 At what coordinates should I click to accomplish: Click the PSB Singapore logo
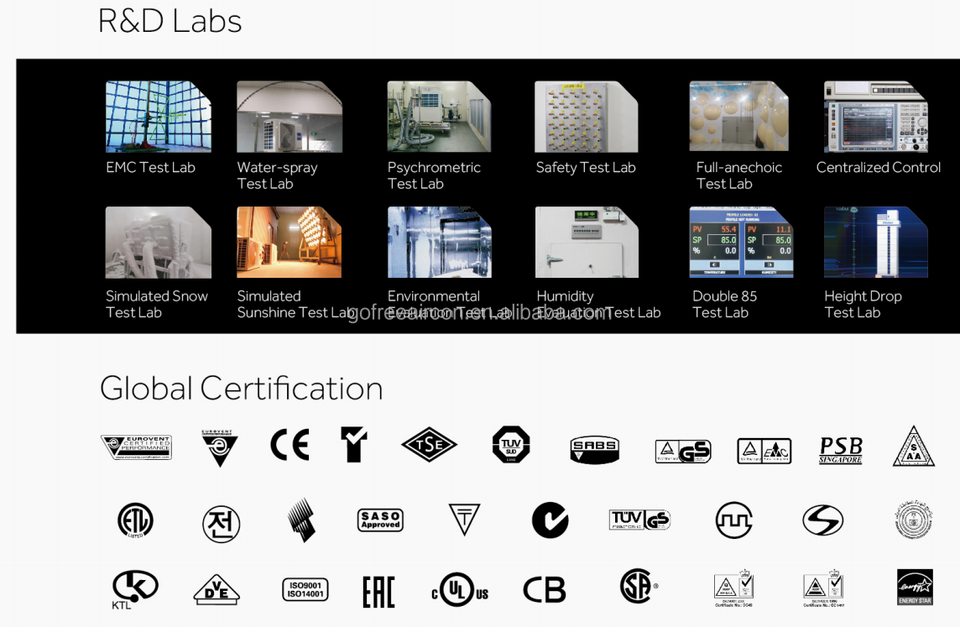(x=841, y=450)
